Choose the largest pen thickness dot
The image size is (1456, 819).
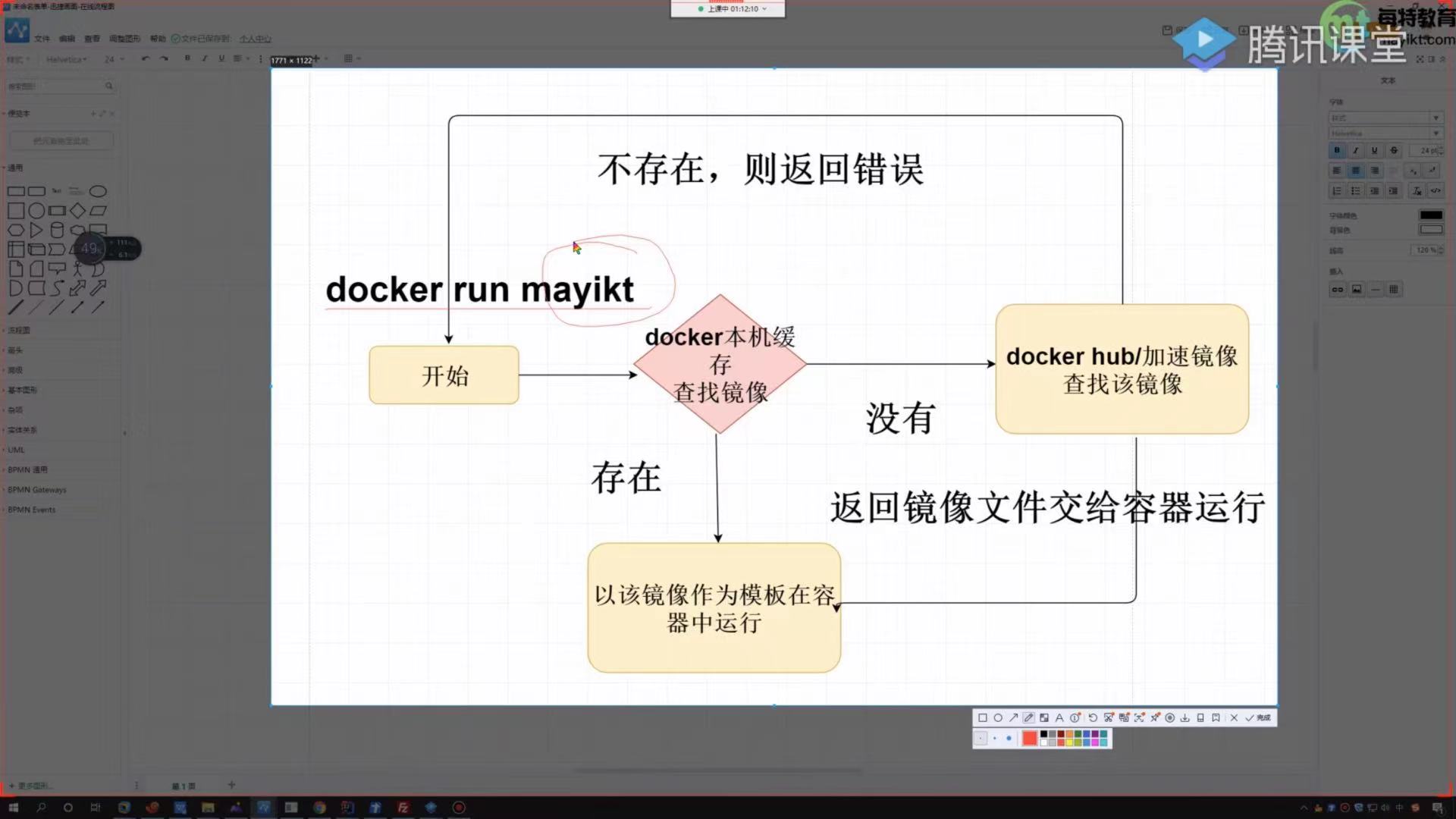[1009, 738]
